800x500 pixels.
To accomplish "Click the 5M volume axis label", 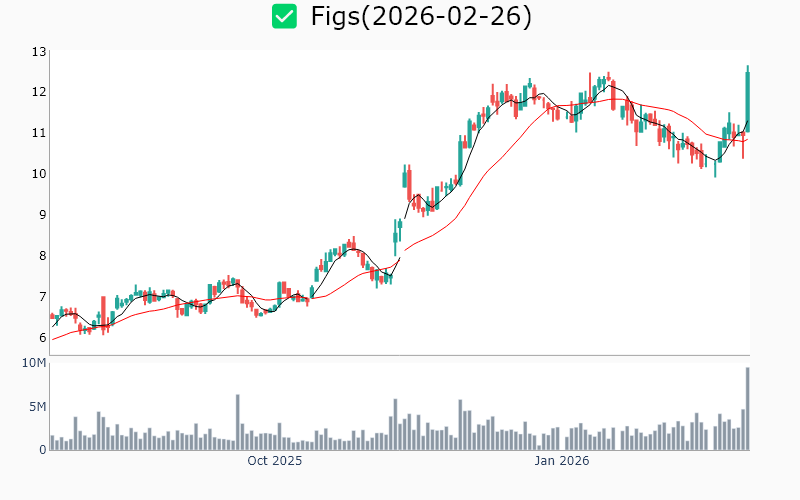I will [37, 407].
